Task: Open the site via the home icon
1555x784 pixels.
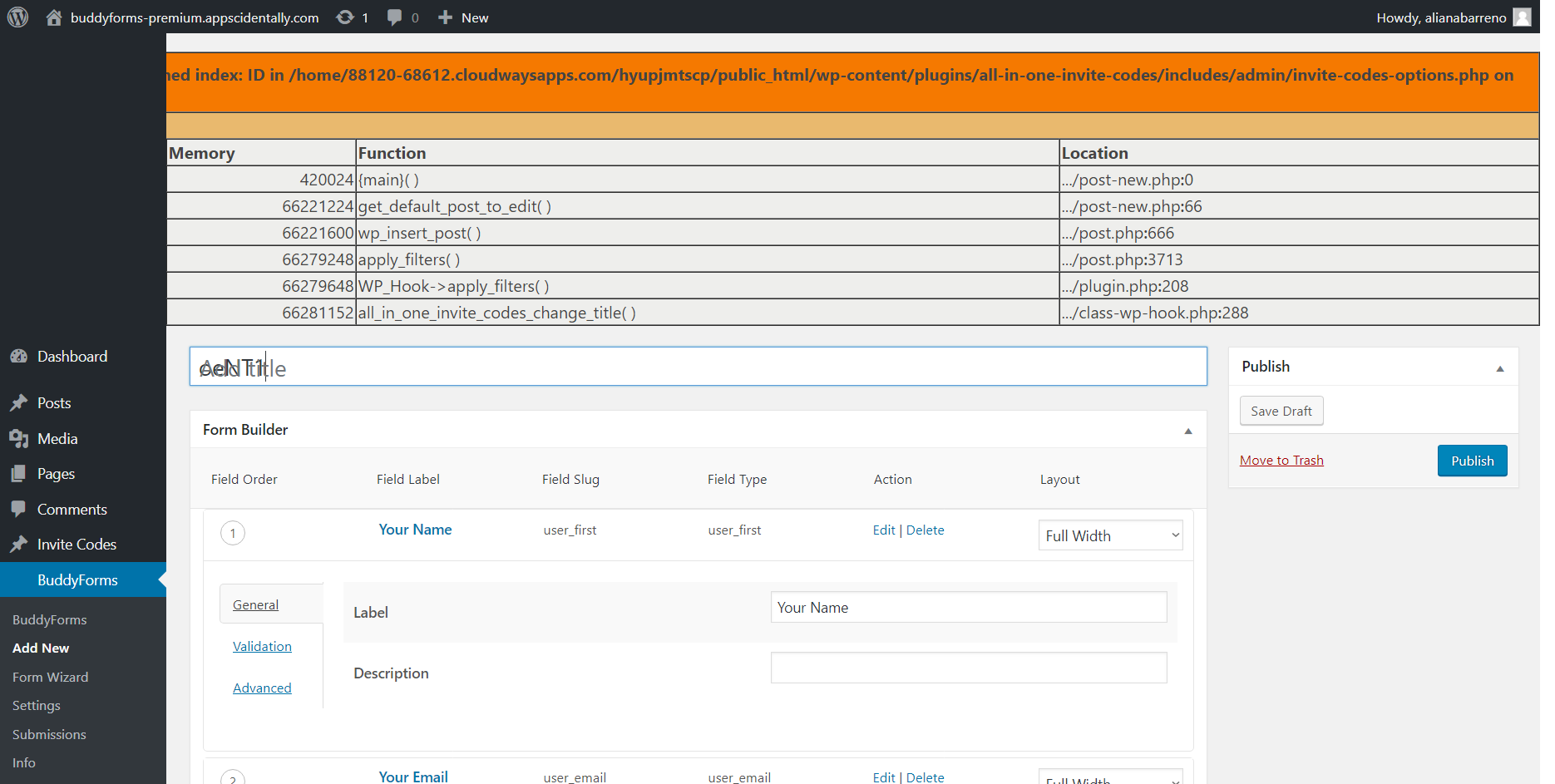Action: click(x=54, y=17)
